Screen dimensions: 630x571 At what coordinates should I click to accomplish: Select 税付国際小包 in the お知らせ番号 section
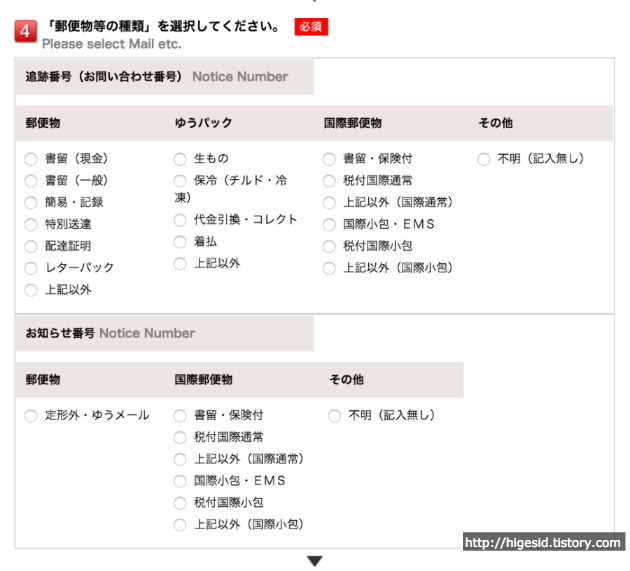pyautogui.click(x=180, y=503)
